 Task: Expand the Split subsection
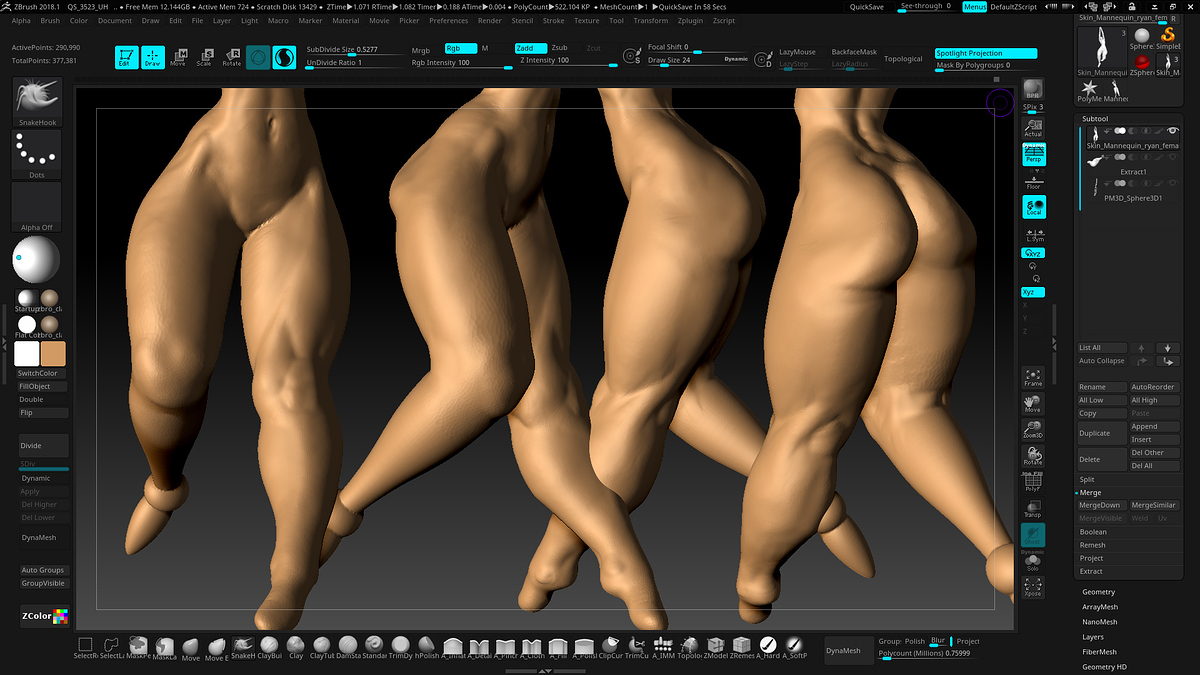click(x=1087, y=480)
